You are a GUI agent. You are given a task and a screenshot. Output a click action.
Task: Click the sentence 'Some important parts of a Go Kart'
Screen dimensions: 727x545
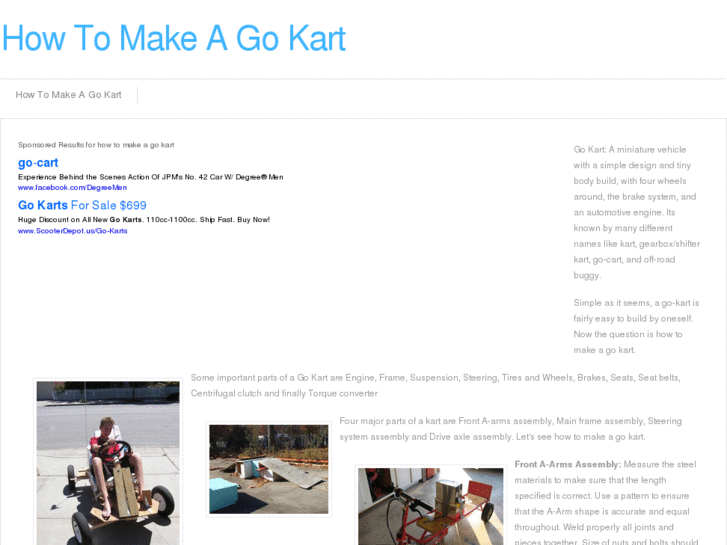(x=435, y=385)
